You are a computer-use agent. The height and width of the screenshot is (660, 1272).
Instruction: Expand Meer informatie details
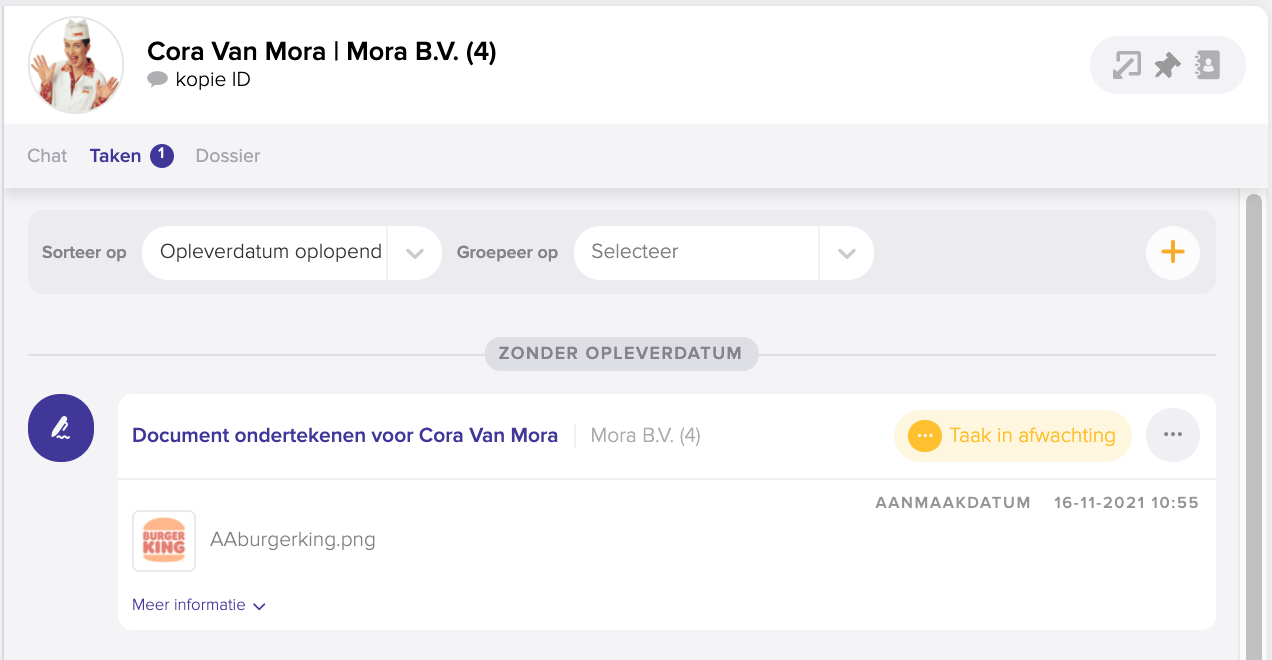(x=199, y=605)
